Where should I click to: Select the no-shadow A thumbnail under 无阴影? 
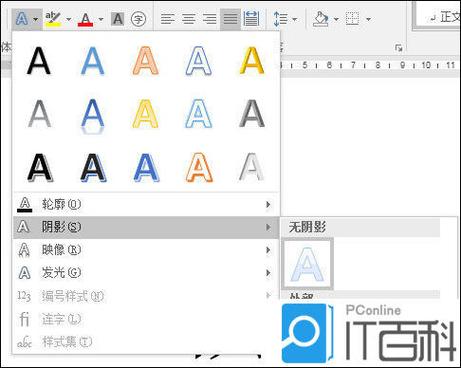307,264
